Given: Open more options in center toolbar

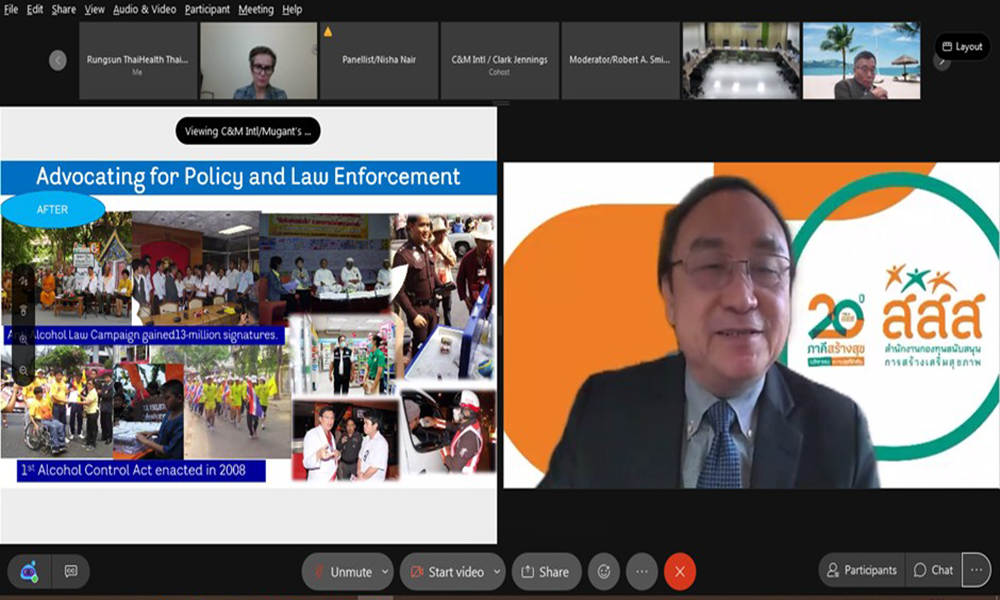Looking at the screenshot, I should point(642,572).
